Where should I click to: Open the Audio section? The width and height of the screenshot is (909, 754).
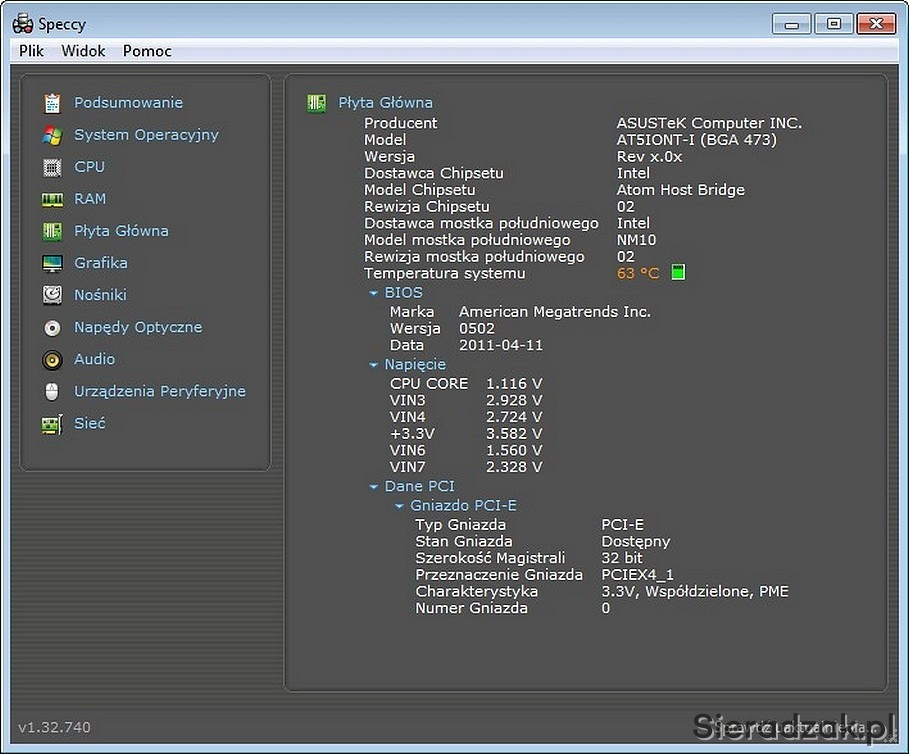[94, 359]
